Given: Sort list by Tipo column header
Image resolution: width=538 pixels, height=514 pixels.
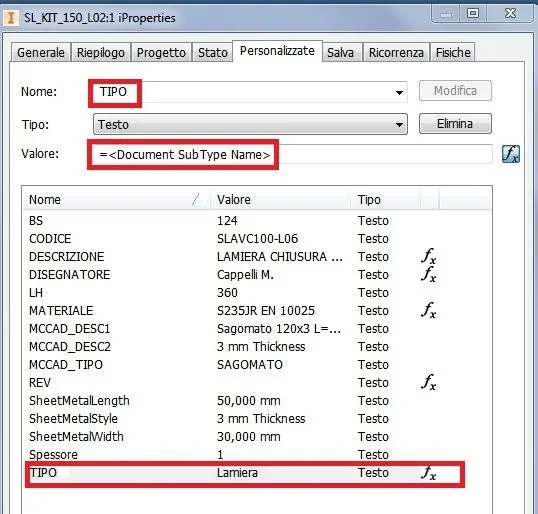Looking at the screenshot, I should pyautogui.click(x=386, y=199).
